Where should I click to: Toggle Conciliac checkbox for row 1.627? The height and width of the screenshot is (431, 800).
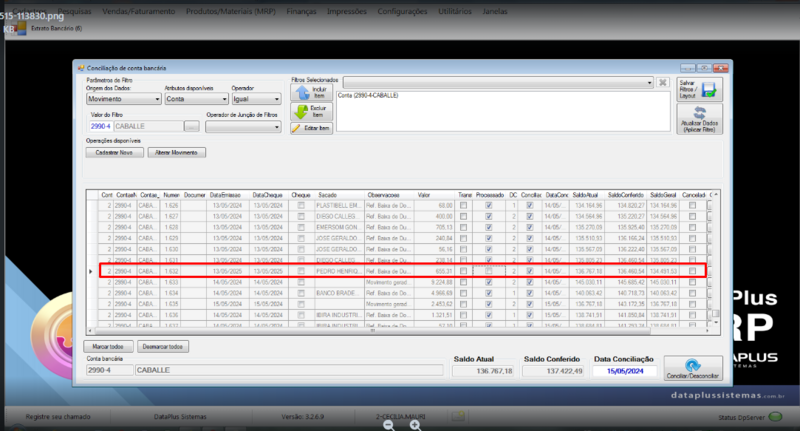pos(530,216)
